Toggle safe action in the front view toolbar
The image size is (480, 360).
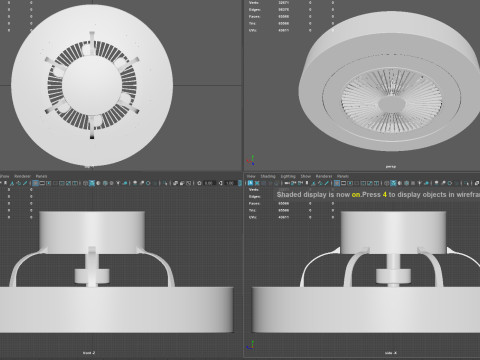pos(68,183)
